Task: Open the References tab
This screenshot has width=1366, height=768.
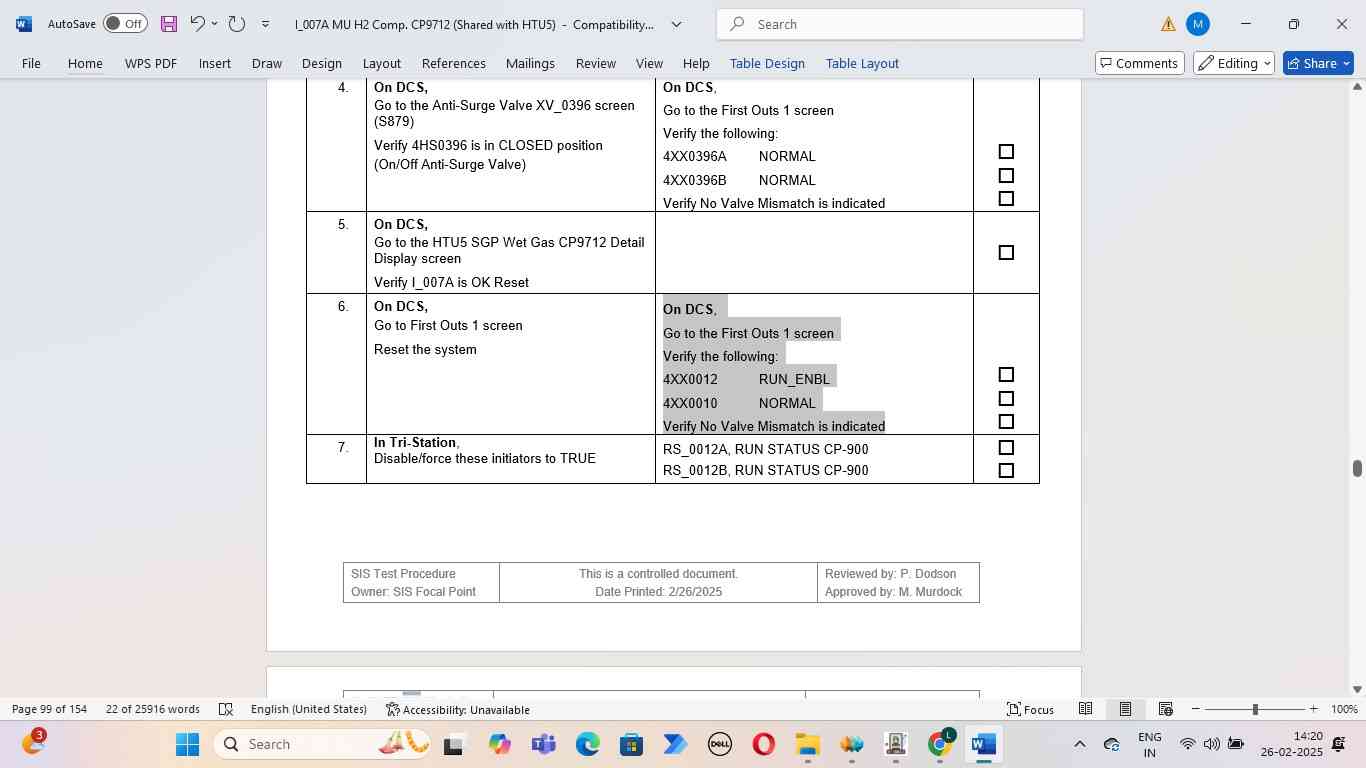Action: (453, 63)
